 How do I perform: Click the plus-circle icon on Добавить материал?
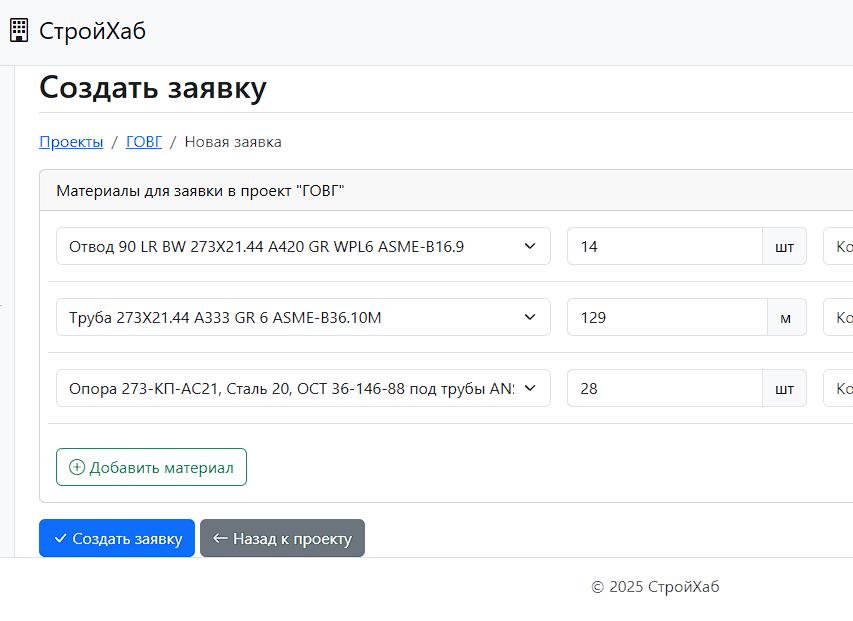77,467
